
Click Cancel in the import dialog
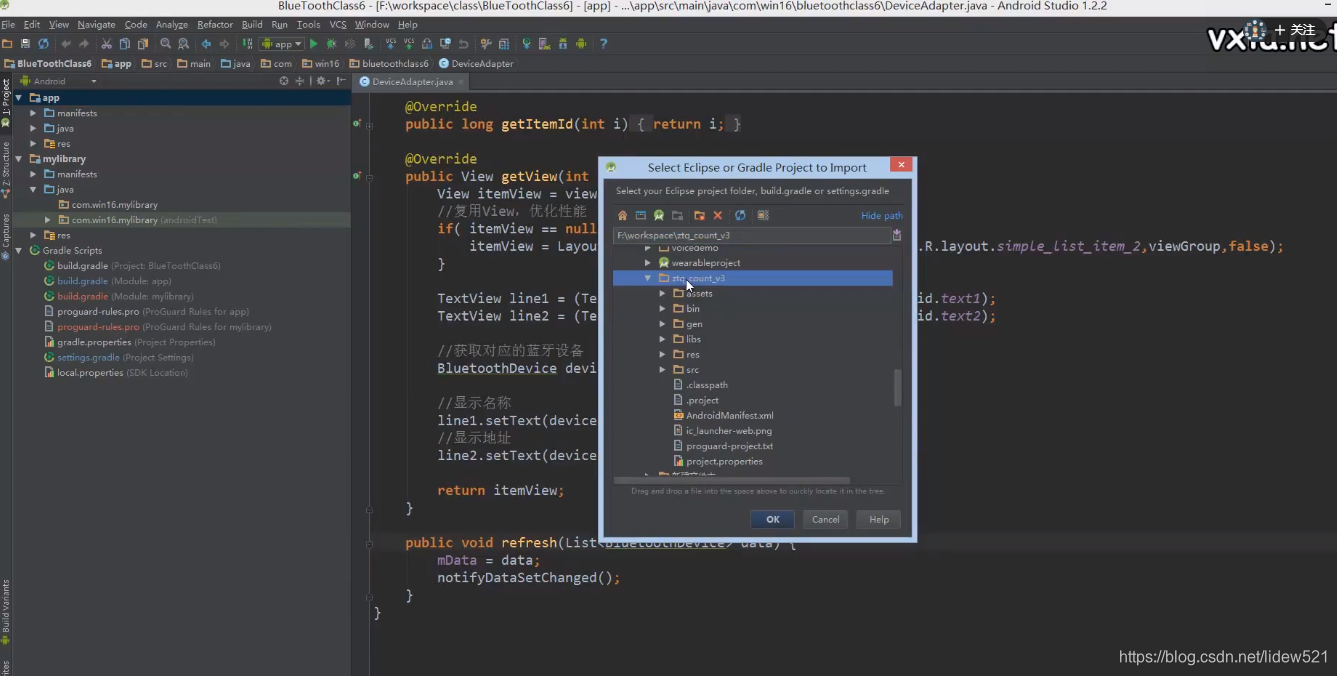(826, 520)
